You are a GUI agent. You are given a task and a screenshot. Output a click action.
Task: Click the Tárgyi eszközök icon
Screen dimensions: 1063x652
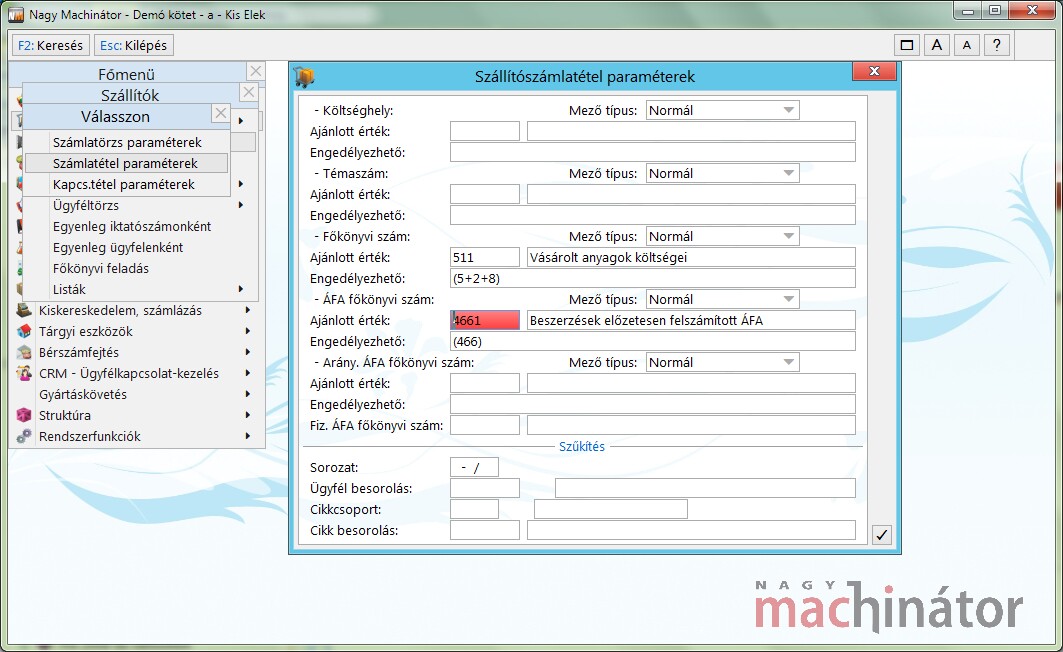pyautogui.click(x=24, y=331)
